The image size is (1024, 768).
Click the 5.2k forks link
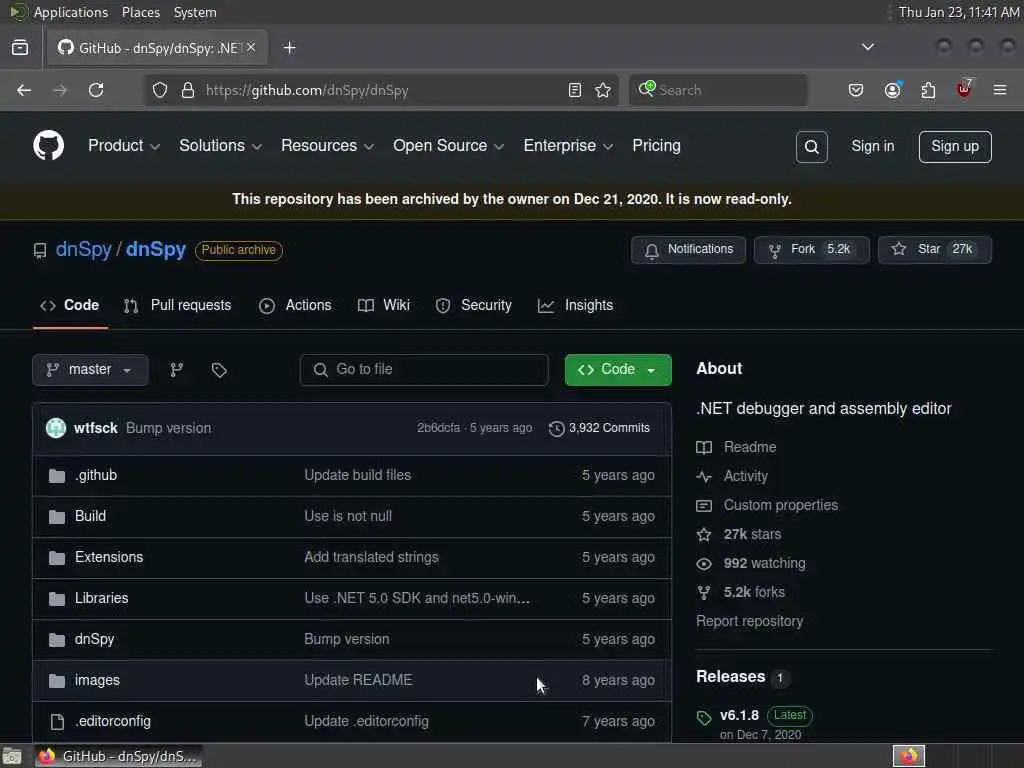[741, 592]
